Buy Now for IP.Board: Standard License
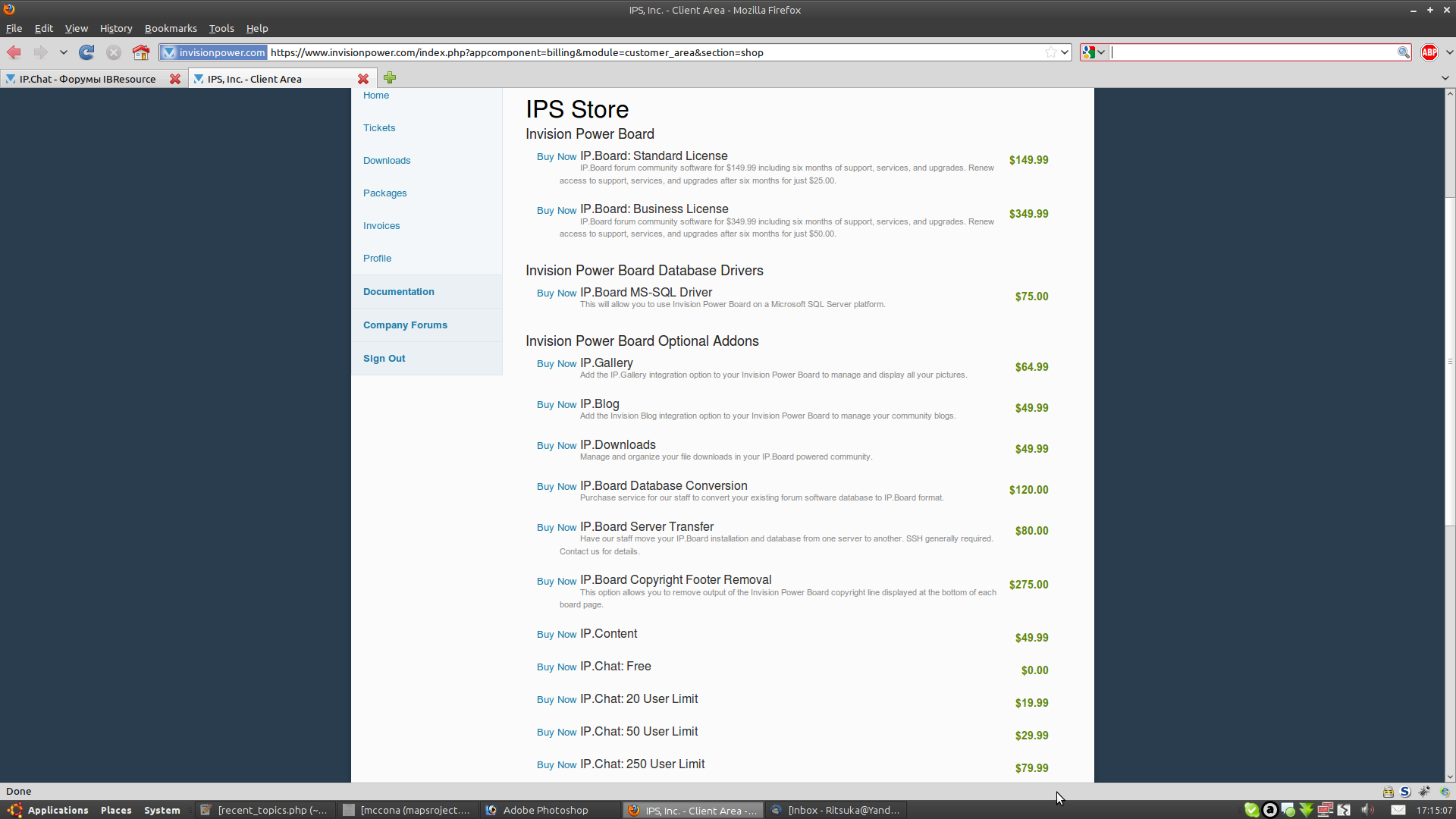Screen dimensions: 1456x819 coord(557,157)
